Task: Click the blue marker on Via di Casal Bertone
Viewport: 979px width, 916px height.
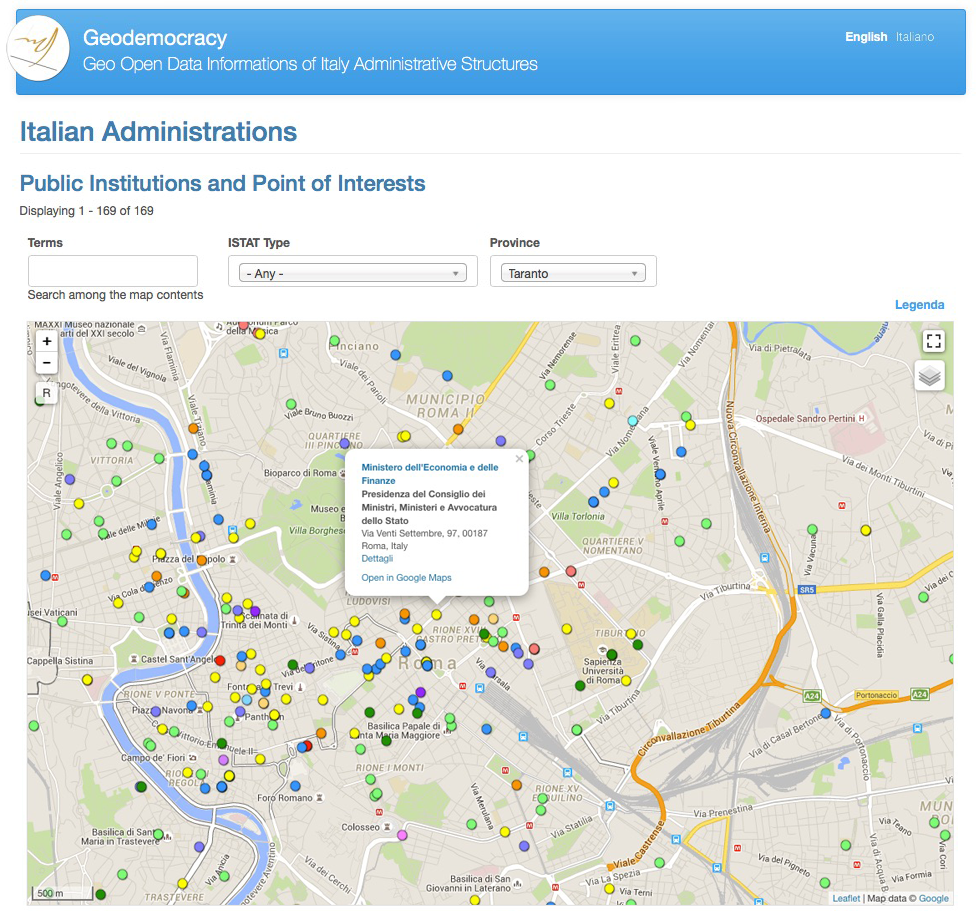Action: [x=825, y=712]
